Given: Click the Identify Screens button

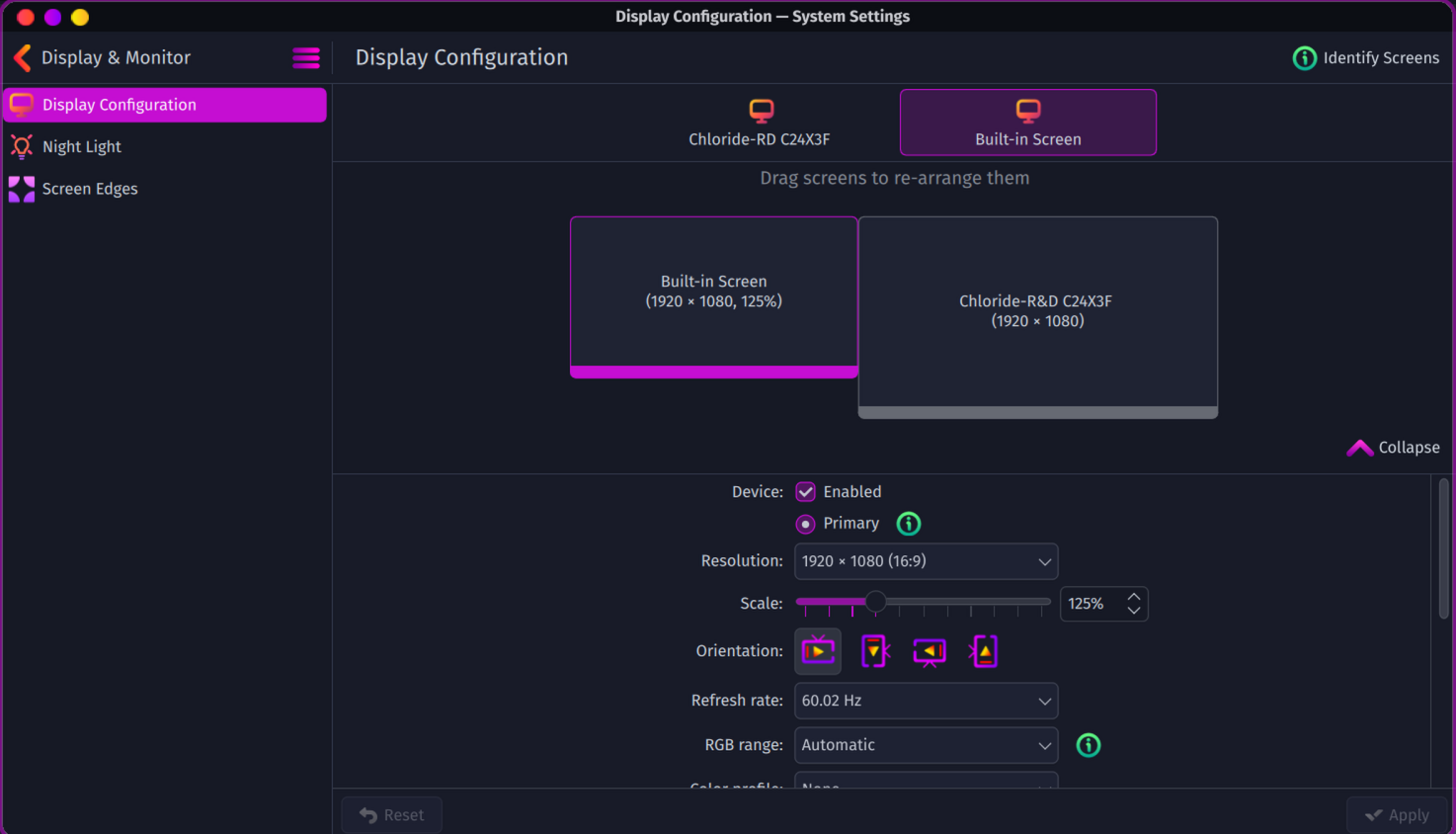Looking at the screenshot, I should pyautogui.click(x=1366, y=58).
